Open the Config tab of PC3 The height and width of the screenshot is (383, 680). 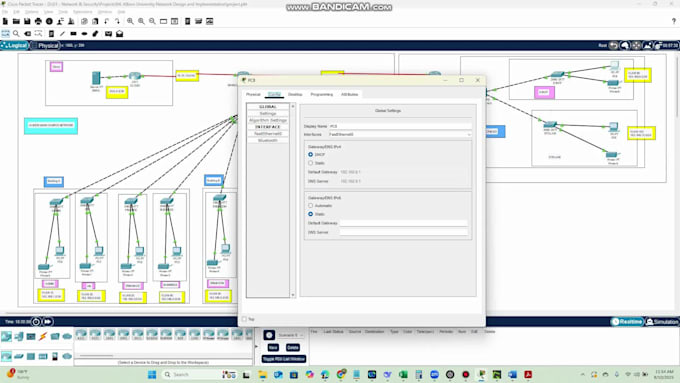coord(274,94)
